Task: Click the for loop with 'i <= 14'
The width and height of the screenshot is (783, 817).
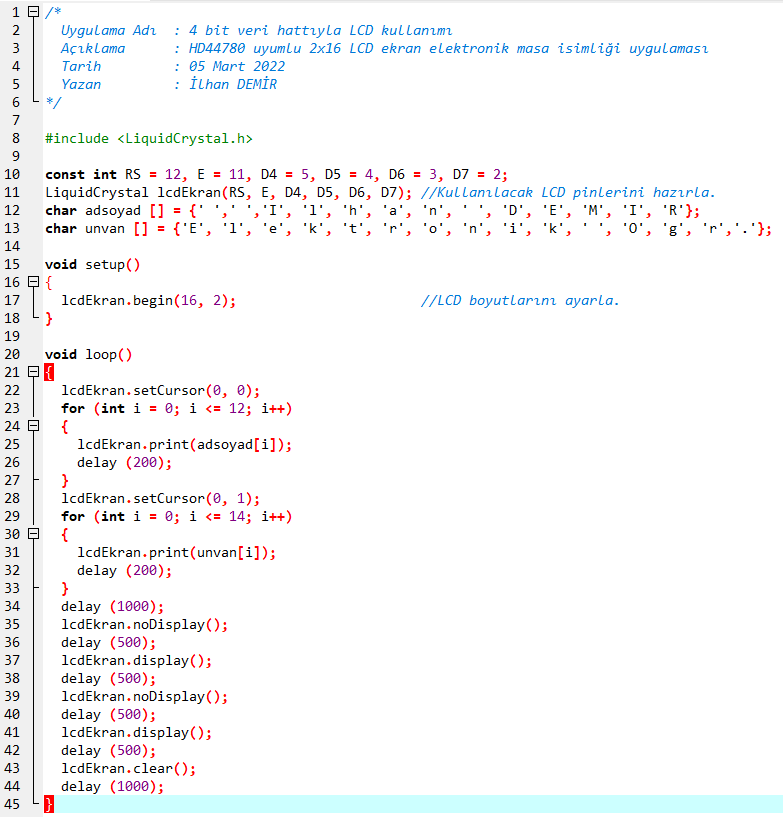Action: (177, 516)
